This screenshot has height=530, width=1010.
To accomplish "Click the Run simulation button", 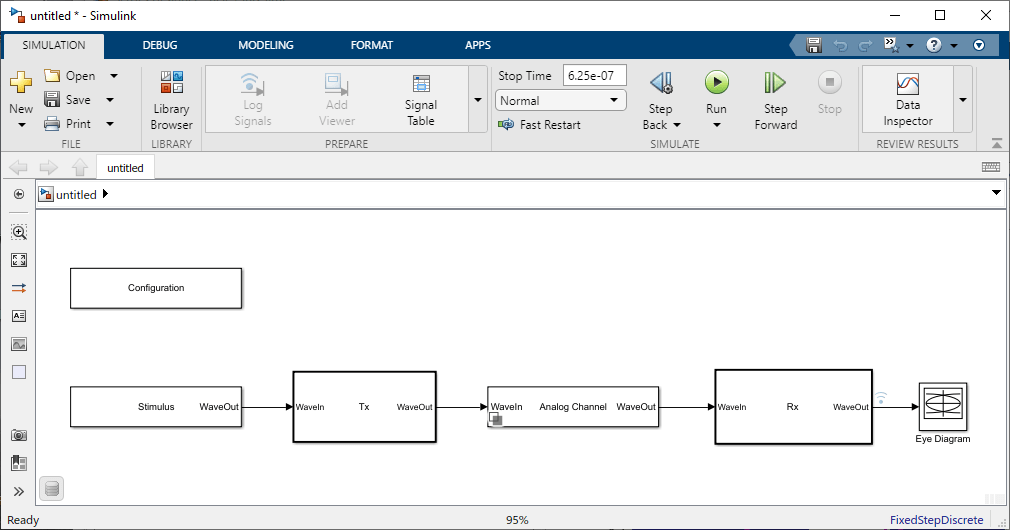I will click(x=716, y=82).
